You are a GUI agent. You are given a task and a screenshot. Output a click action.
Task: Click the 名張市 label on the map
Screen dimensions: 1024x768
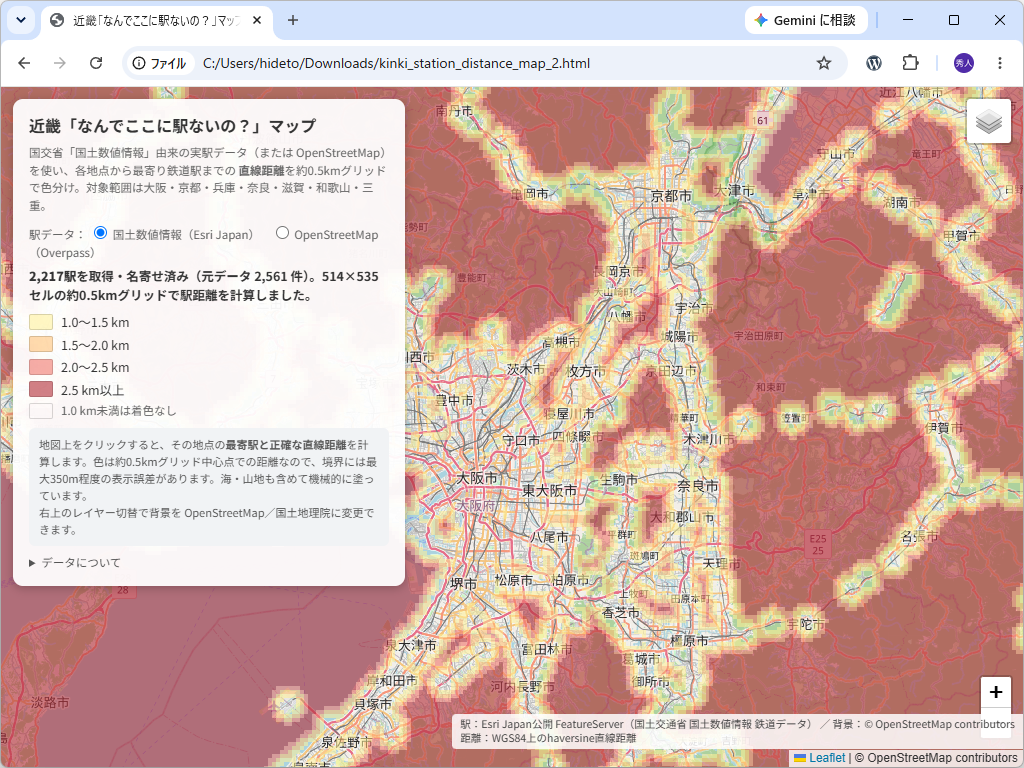[x=920, y=537]
